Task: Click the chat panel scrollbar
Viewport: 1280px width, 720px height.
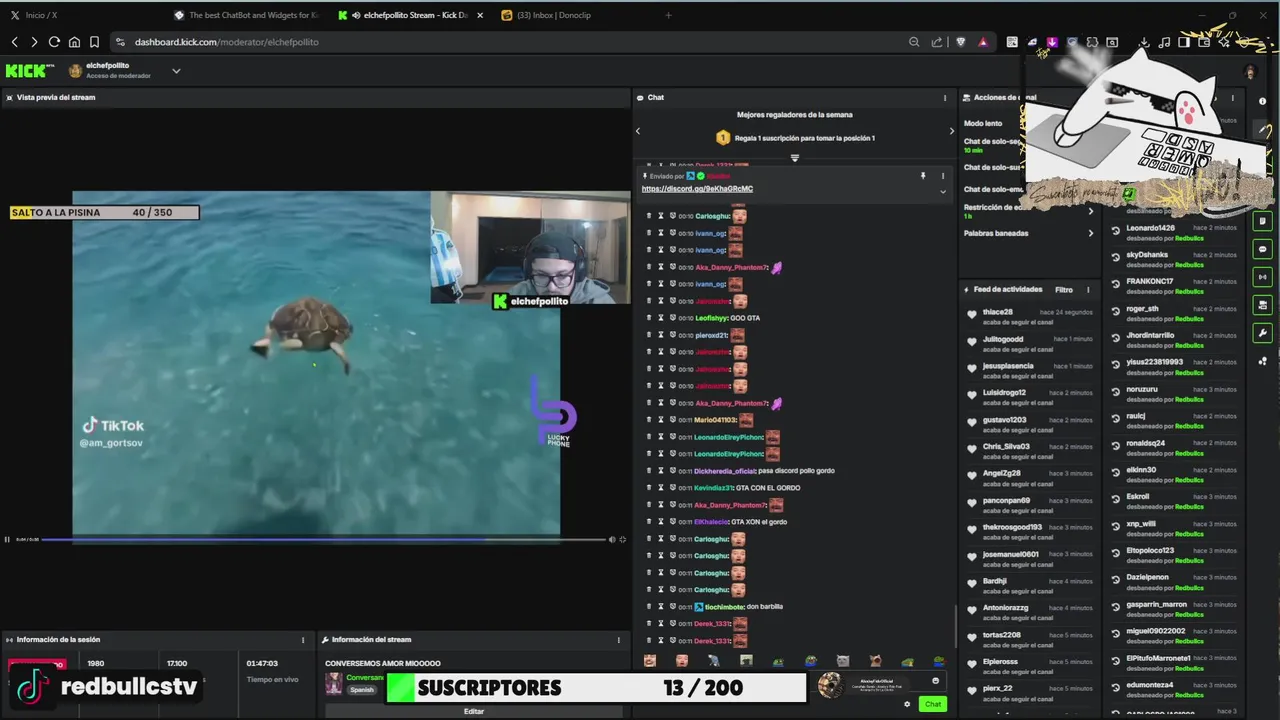Action: pos(955,628)
